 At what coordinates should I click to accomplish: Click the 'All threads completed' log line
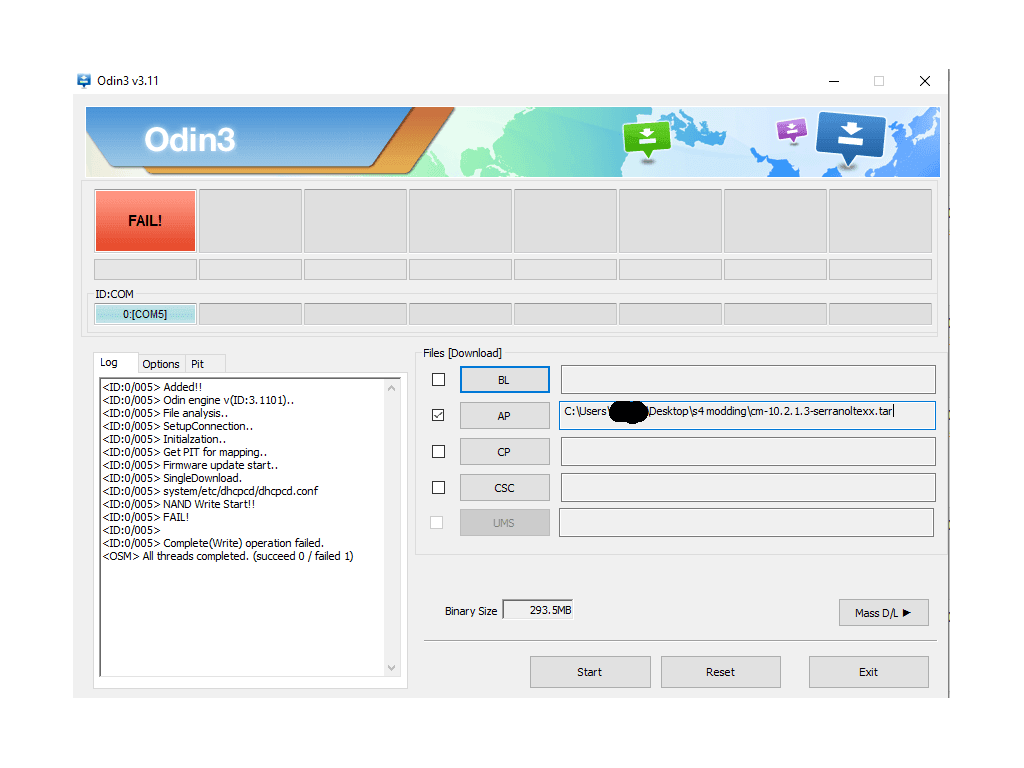pos(228,556)
